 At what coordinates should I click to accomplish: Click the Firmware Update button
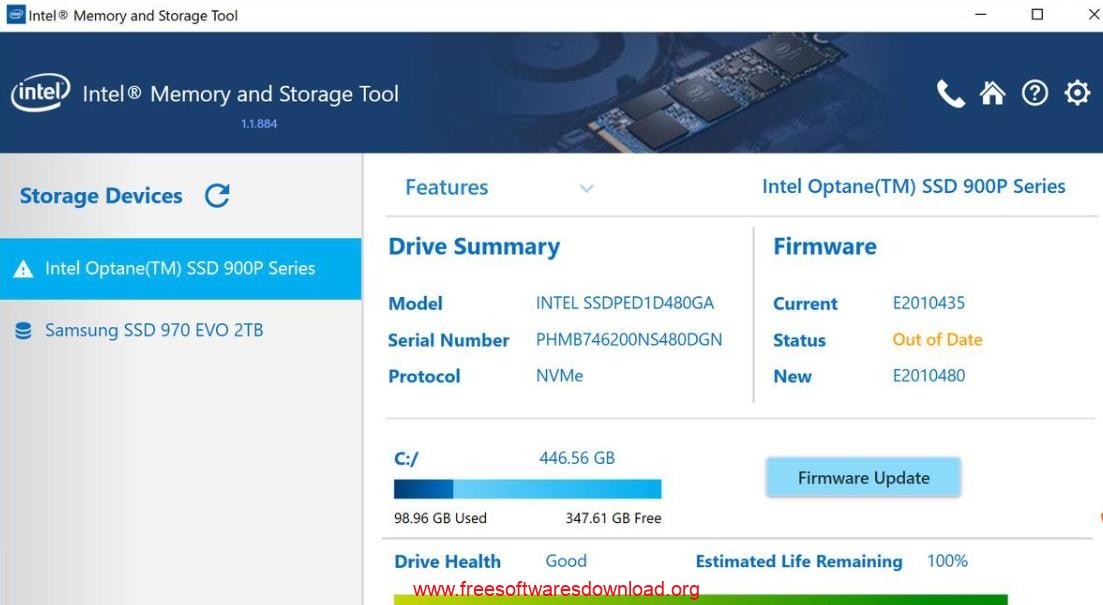click(x=863, y=478)
